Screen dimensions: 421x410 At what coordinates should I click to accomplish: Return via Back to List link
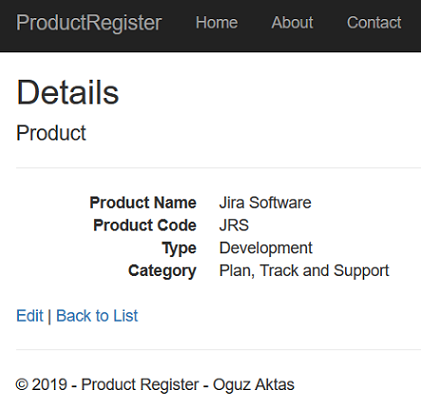pyautogui.click(x=97, y=315)
